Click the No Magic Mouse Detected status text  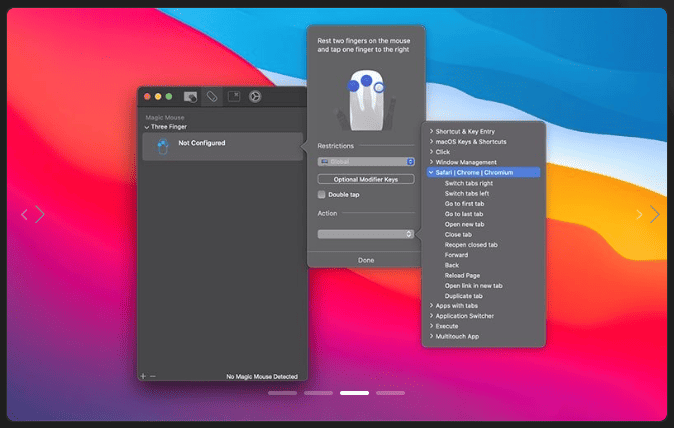(262, 376)
